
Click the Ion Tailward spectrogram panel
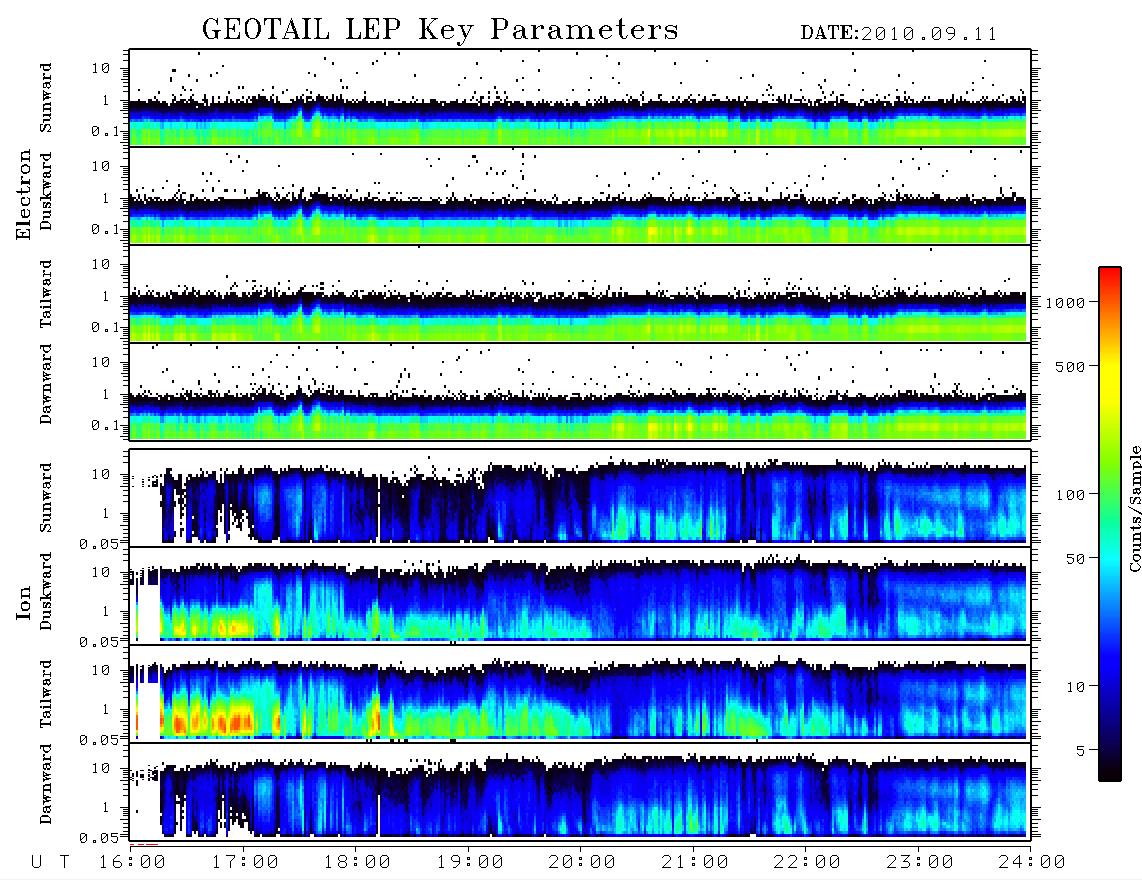pos(580,694)
